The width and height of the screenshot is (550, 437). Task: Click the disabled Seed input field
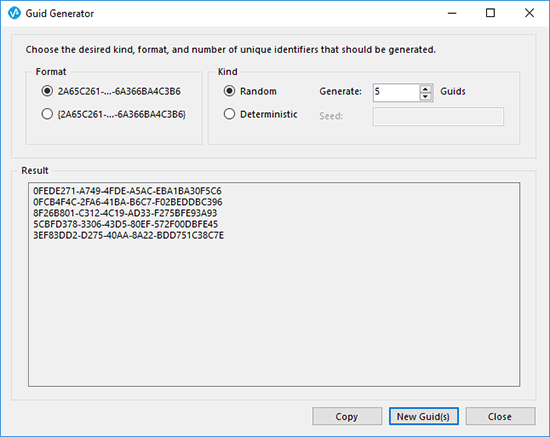(438, 116)
